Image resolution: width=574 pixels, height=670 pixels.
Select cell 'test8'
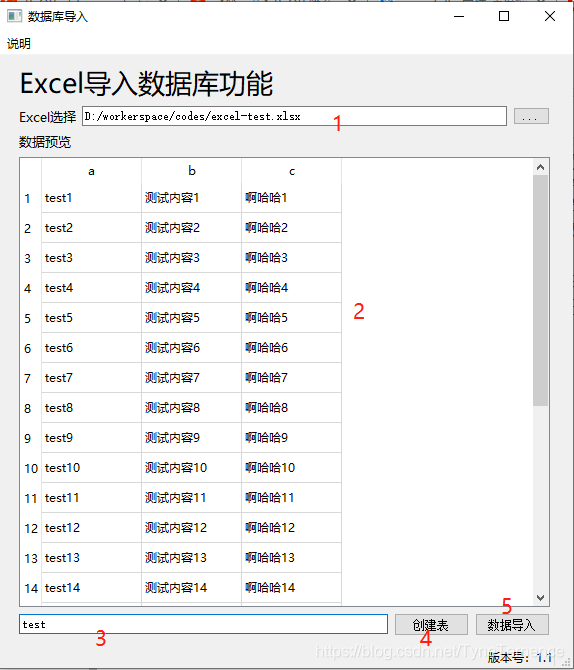pyautogui.click(x=91, y=408)
